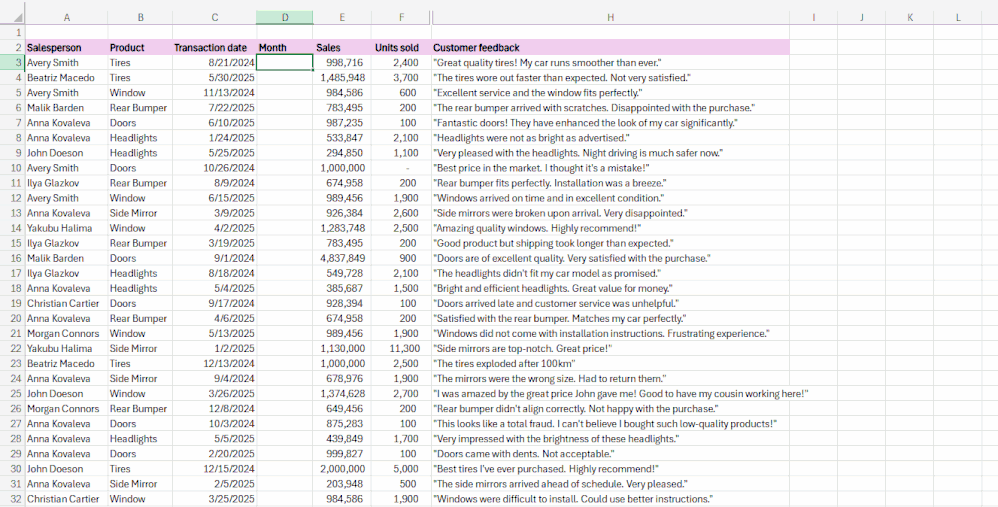The height and width of the screenshot is (507, 998).
Task: Click the Sales header cell
Action: pyautogui.click(x=342, y=48)
